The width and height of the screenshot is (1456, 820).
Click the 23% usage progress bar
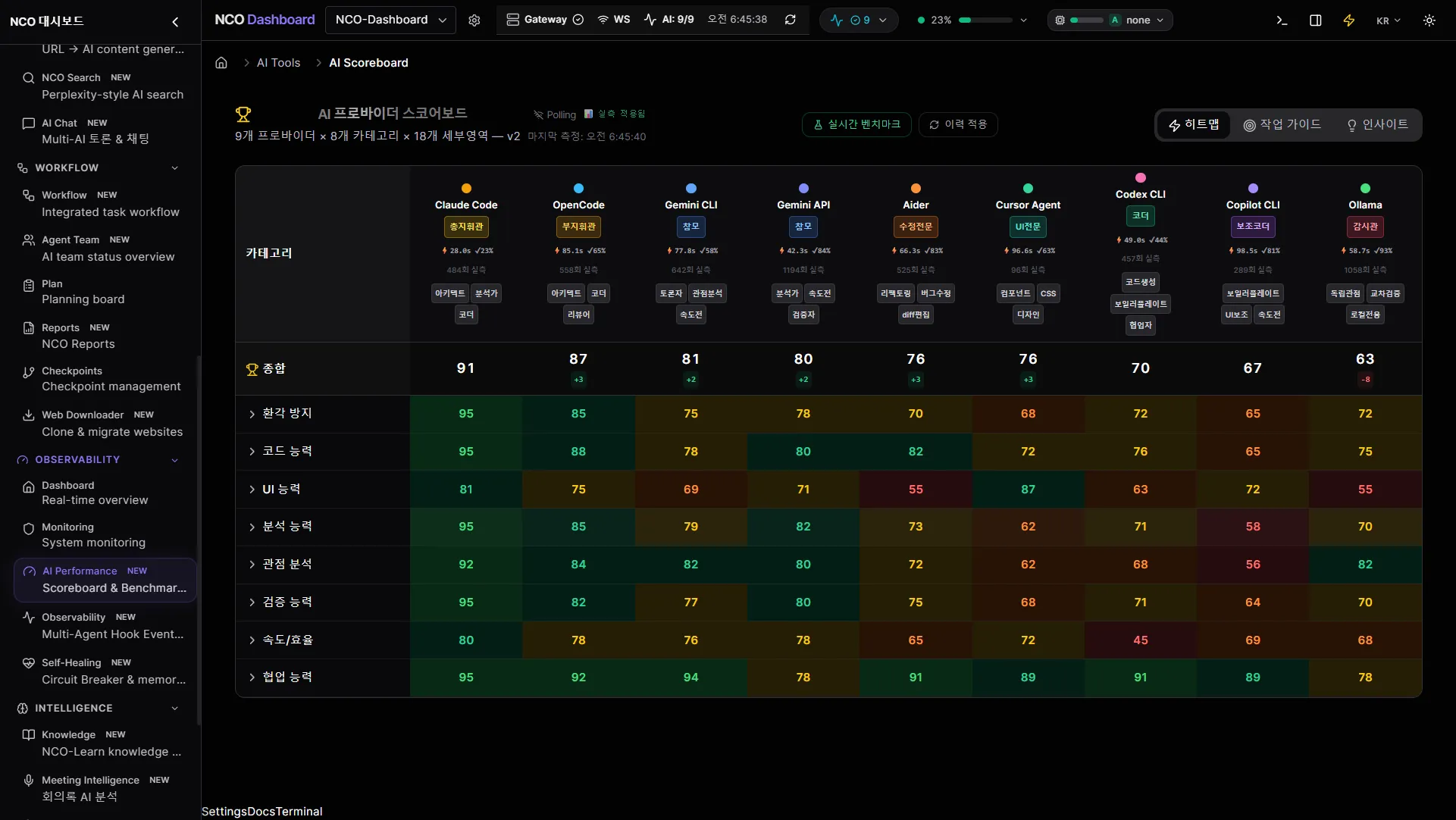click(985, 20)
